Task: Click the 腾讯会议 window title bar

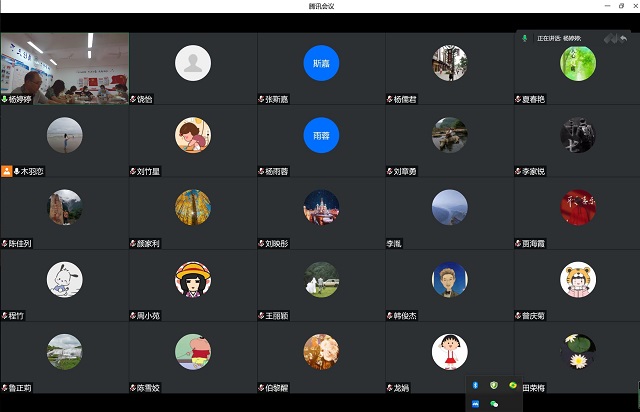Action: coord(320,6)
